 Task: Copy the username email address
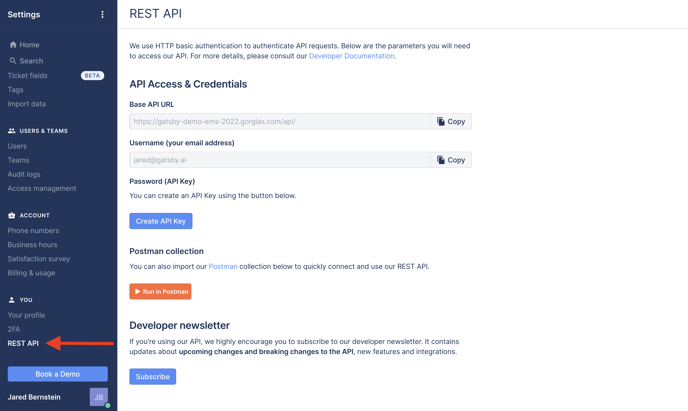[x=451, y=160]
